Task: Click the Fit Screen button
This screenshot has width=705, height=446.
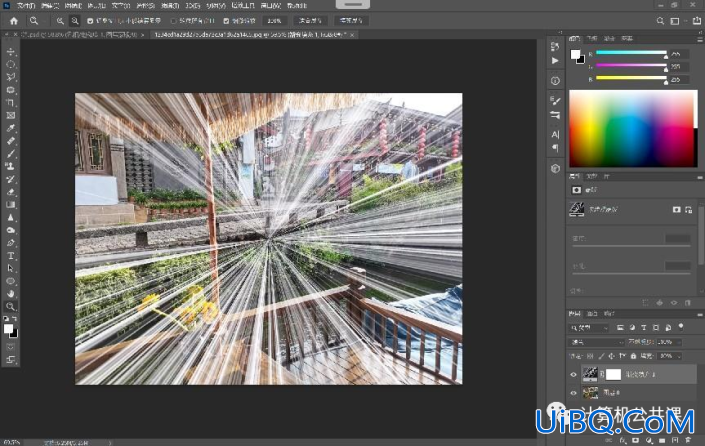Action: tap(311, 21)
